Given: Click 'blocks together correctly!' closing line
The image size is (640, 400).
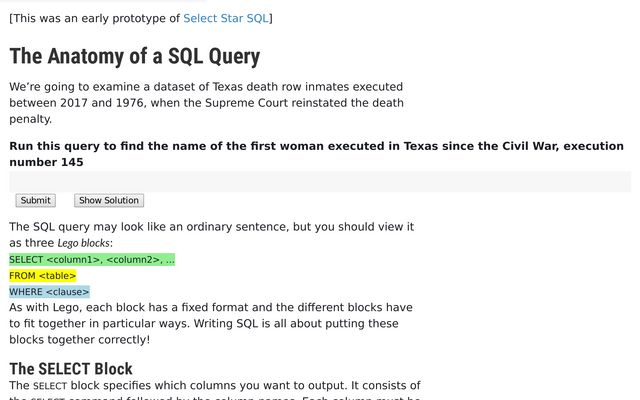Looking at the screenshot, I should point(79,340).
